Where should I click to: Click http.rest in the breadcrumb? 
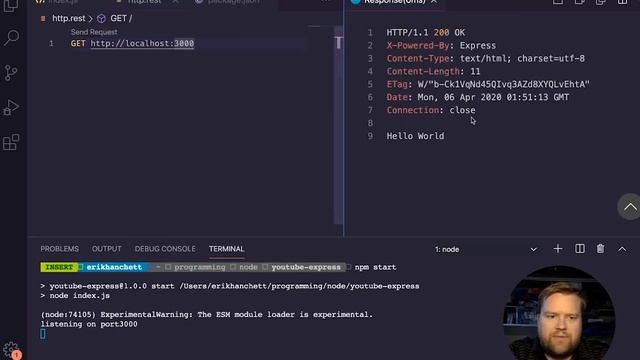click(x=68, y=18)
